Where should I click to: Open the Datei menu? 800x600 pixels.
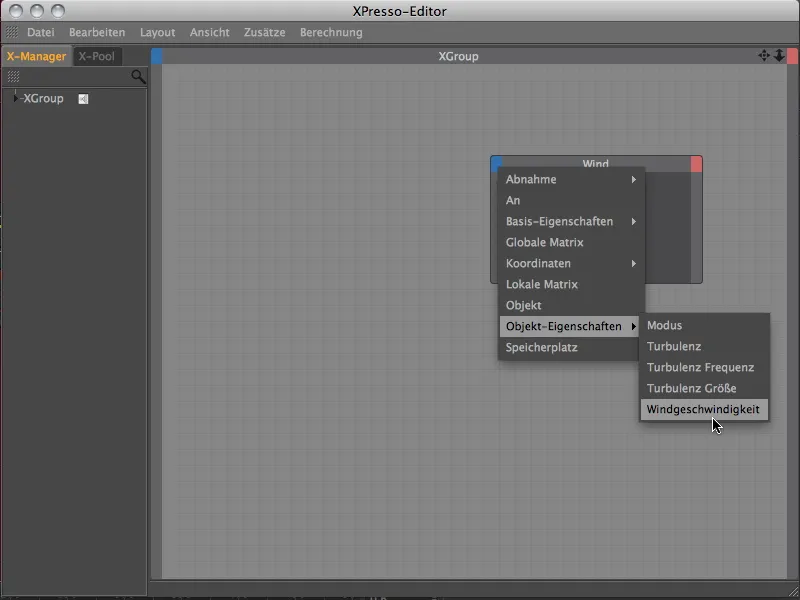click(x=41, y=32)
